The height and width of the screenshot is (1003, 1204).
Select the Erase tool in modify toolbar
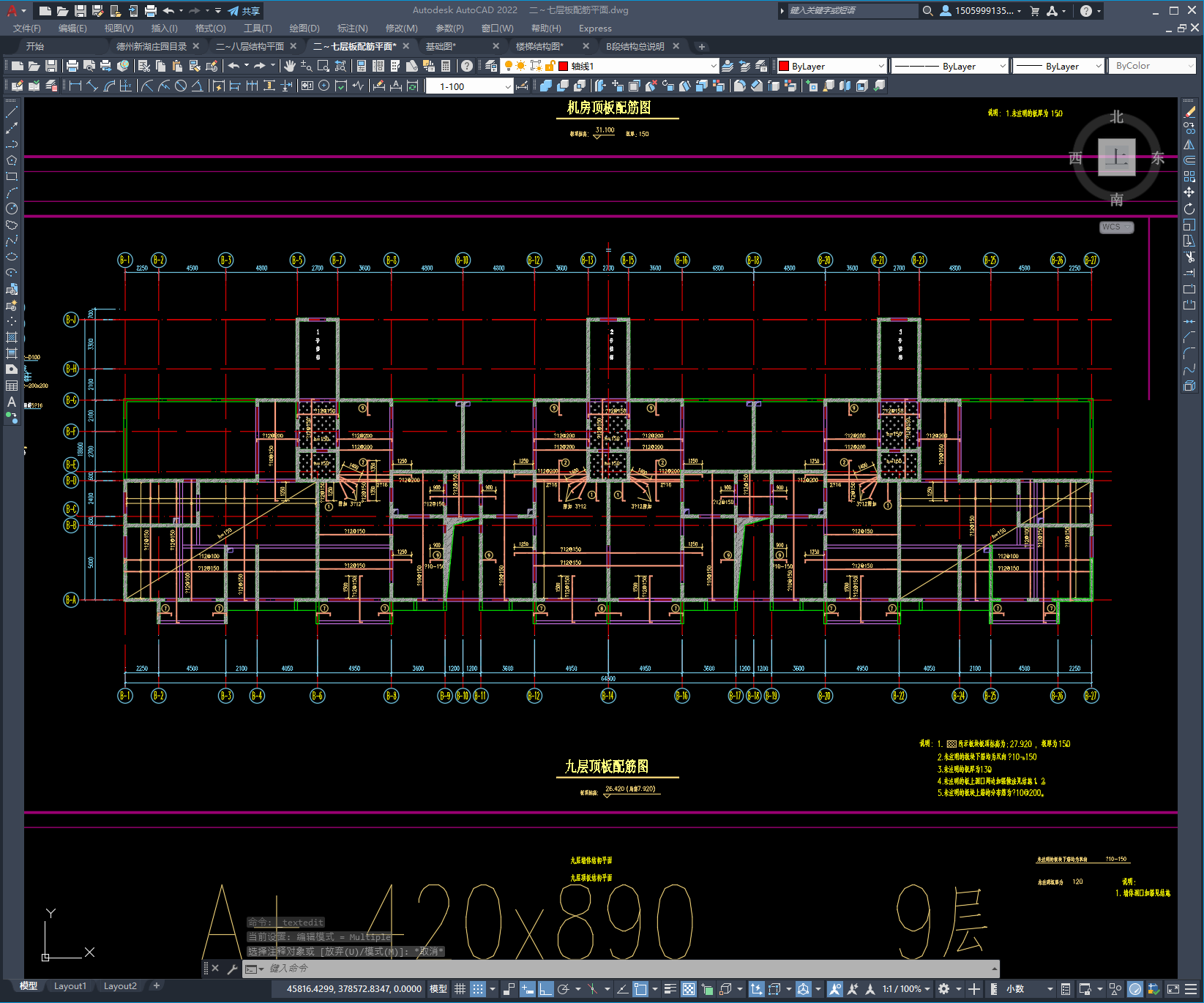click(1189, 112)
